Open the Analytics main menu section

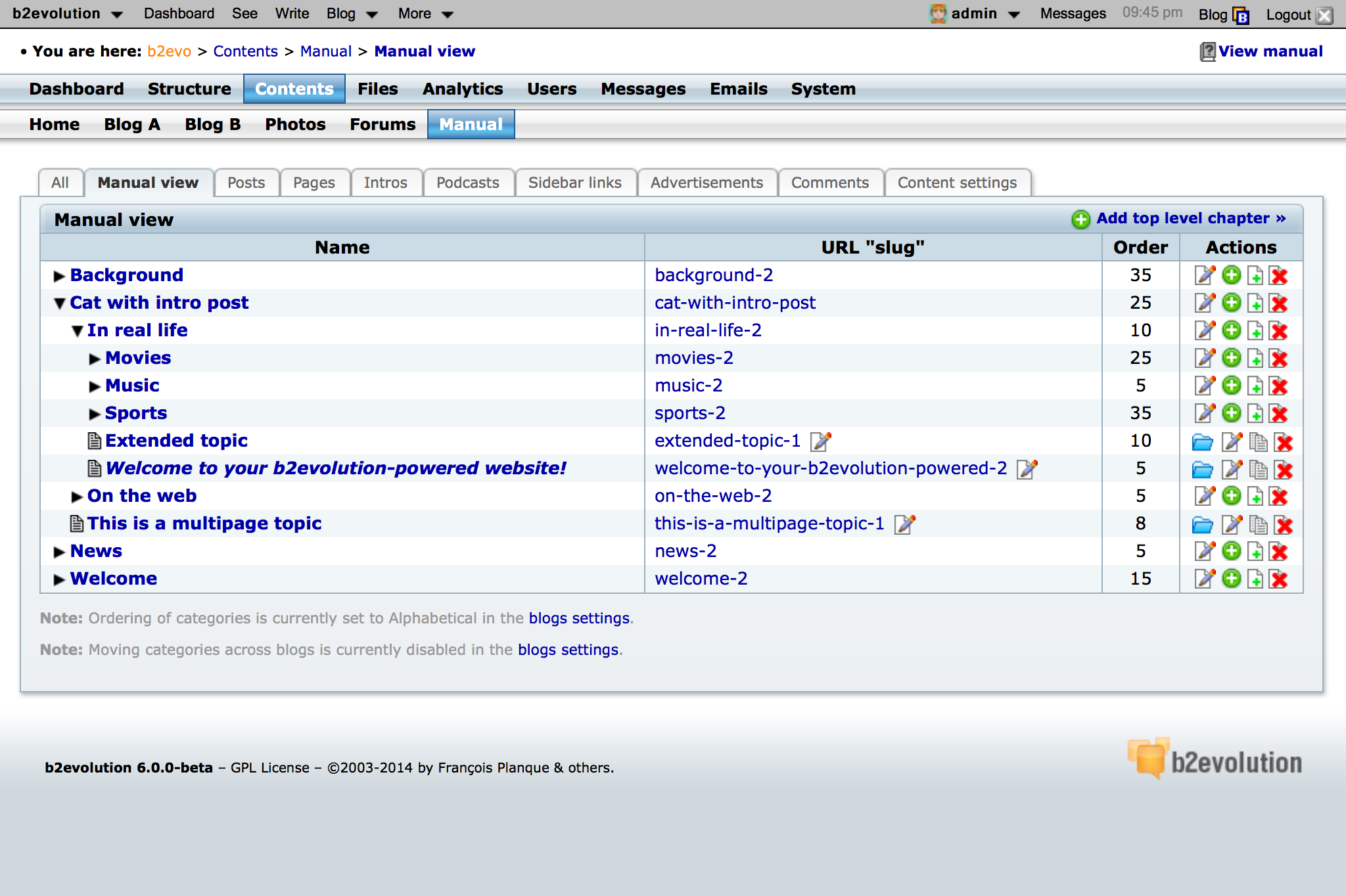[463, 89]
